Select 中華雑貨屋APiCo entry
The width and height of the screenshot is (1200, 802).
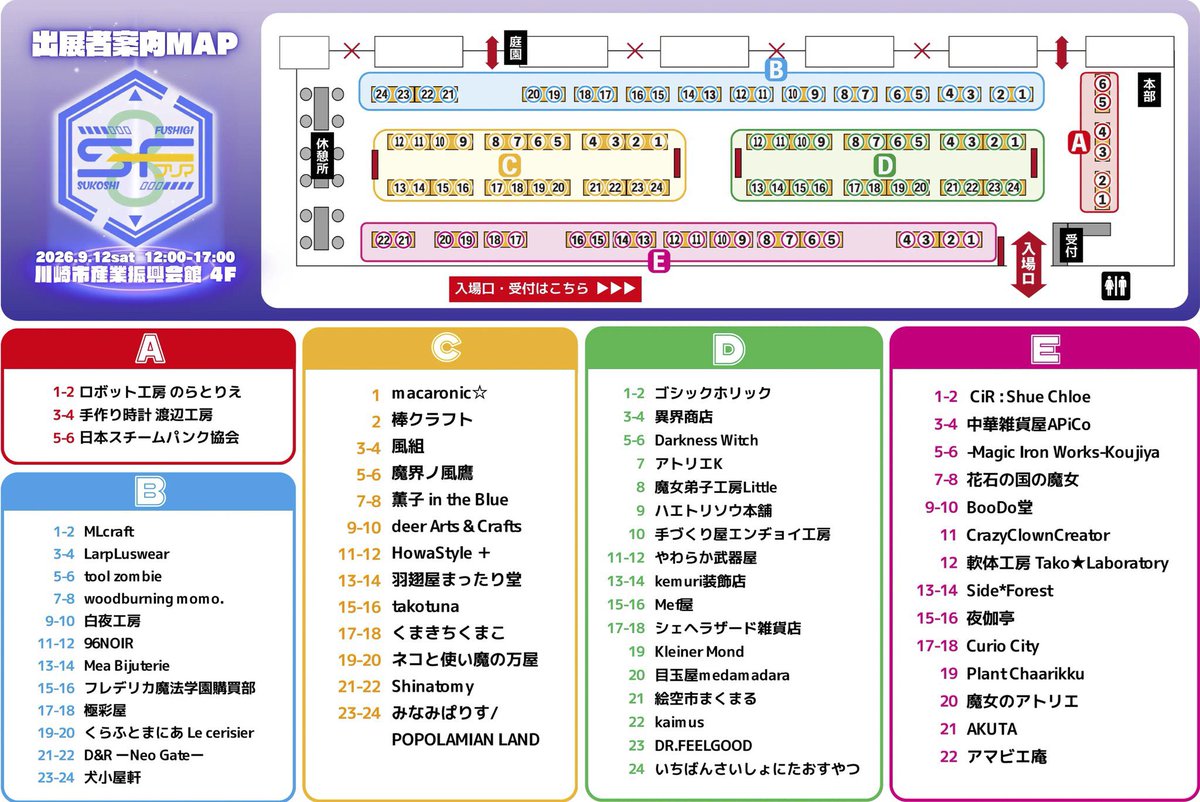[x=1028, y=424]
